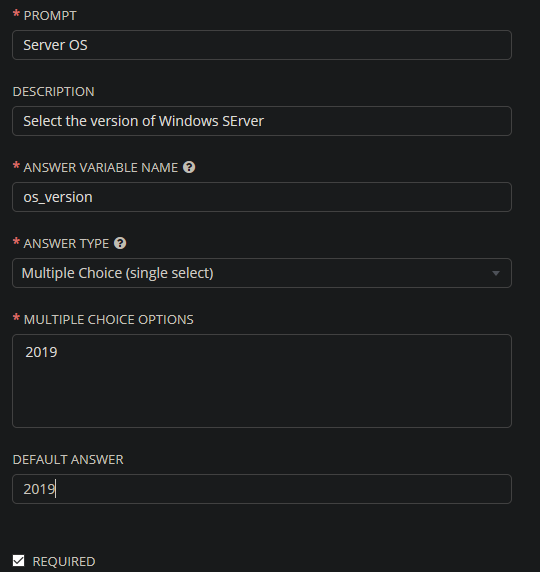Click blank area inside Multiple Choice Options box

pyautogui.click(x=262, y=394)
